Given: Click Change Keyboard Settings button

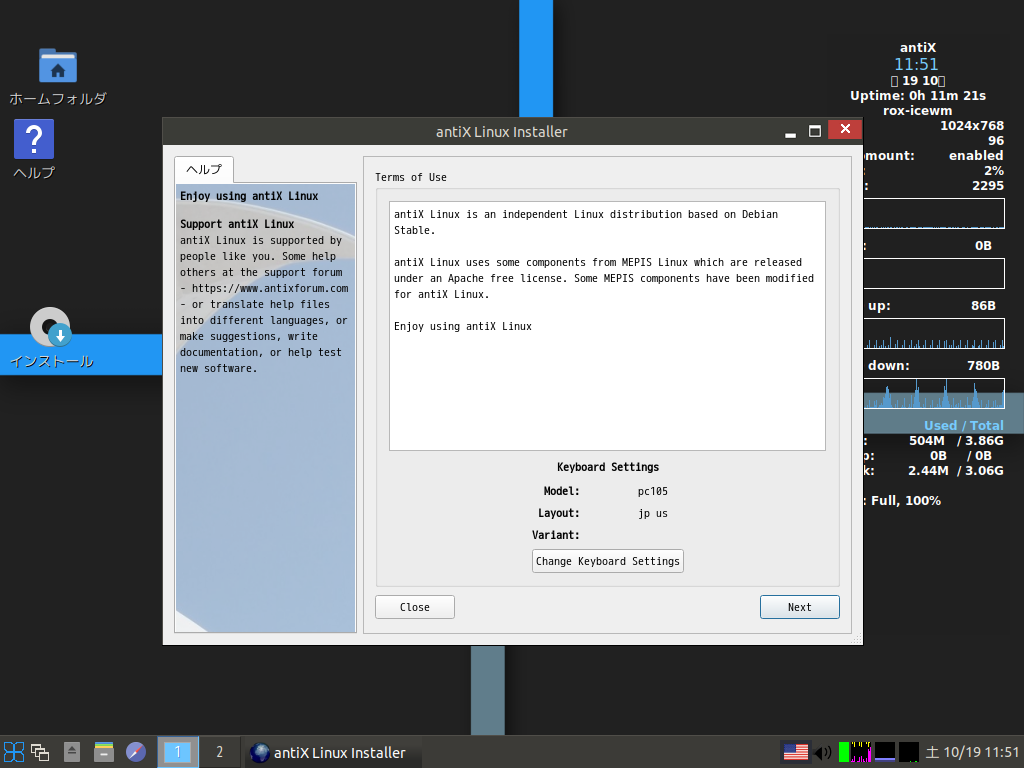Looking at the screenshot, I should tap(607, 561).
